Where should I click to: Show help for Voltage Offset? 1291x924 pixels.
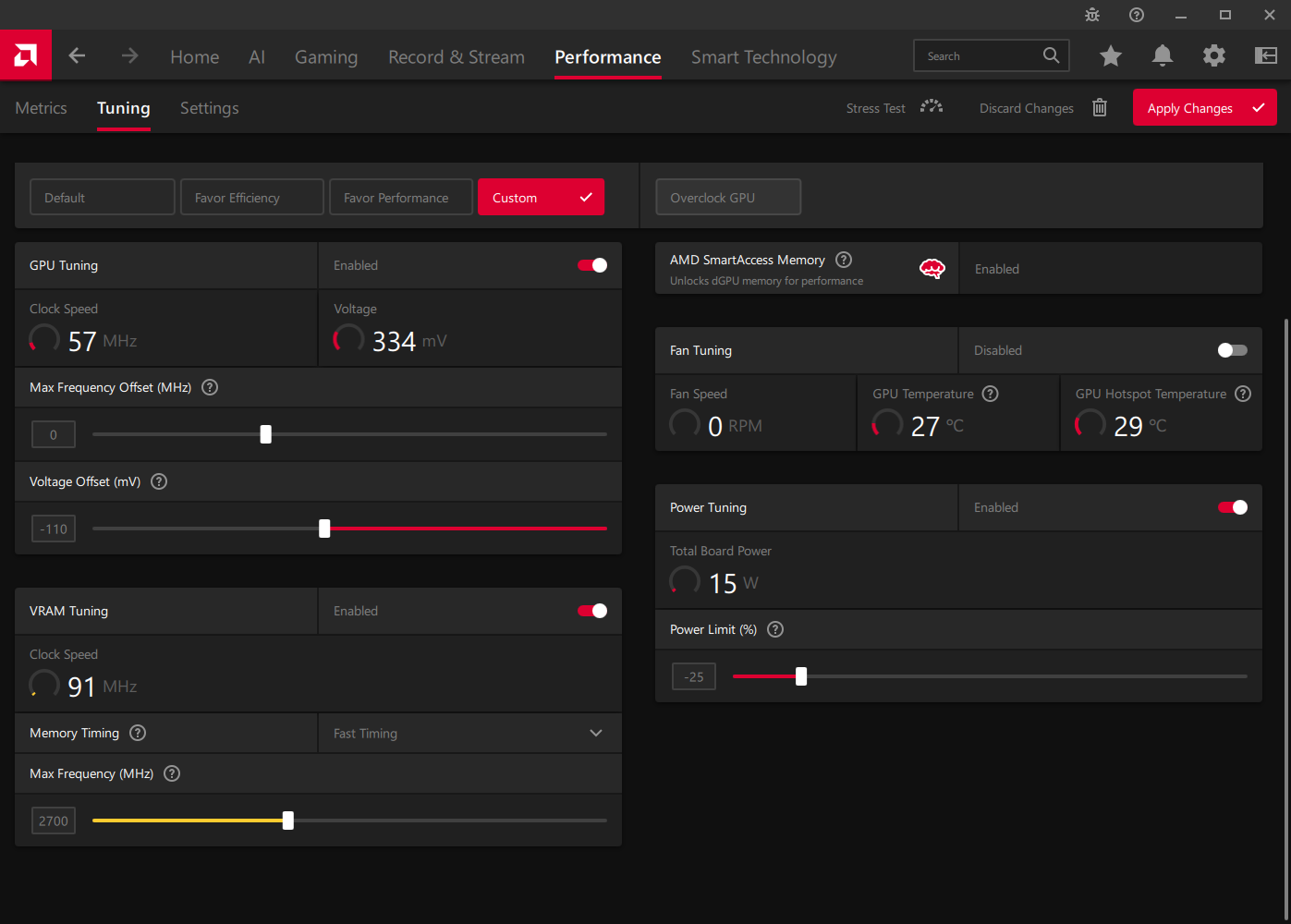coord(159,481)
